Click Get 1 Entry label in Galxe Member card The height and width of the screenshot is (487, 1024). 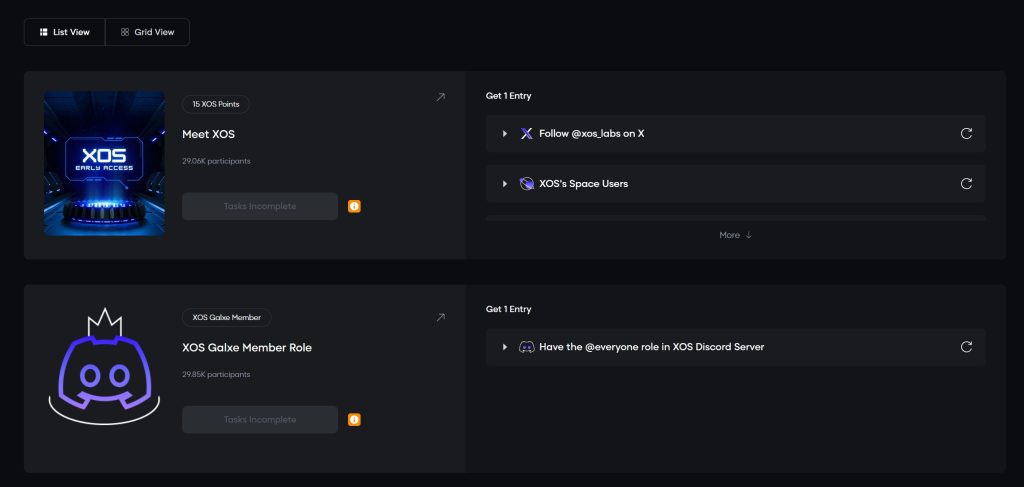(x=509, y=309)
